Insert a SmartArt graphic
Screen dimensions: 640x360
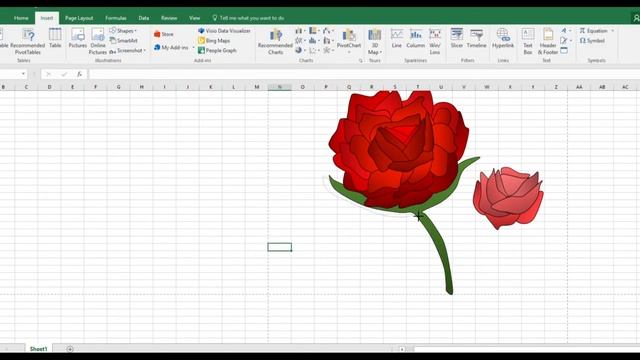click(124, 40)
